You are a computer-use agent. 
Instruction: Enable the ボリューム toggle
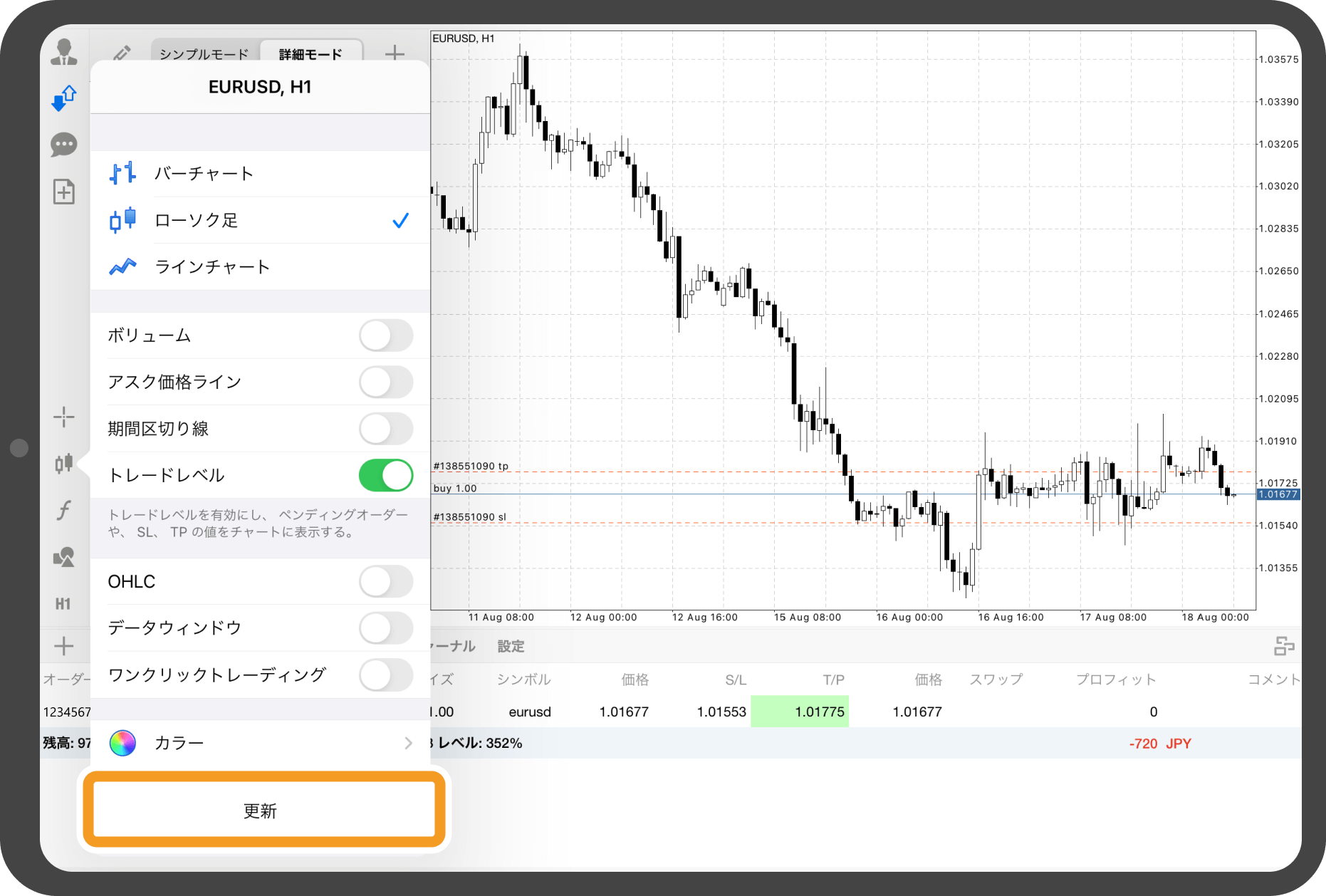point(385,335)
